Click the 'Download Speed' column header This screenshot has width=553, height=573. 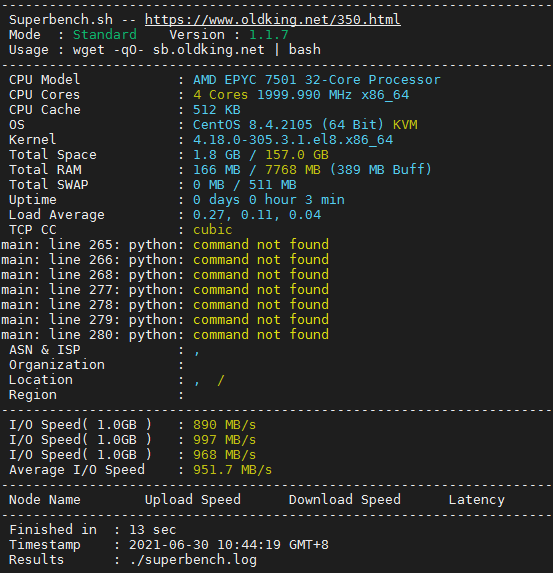click(345, 500)
